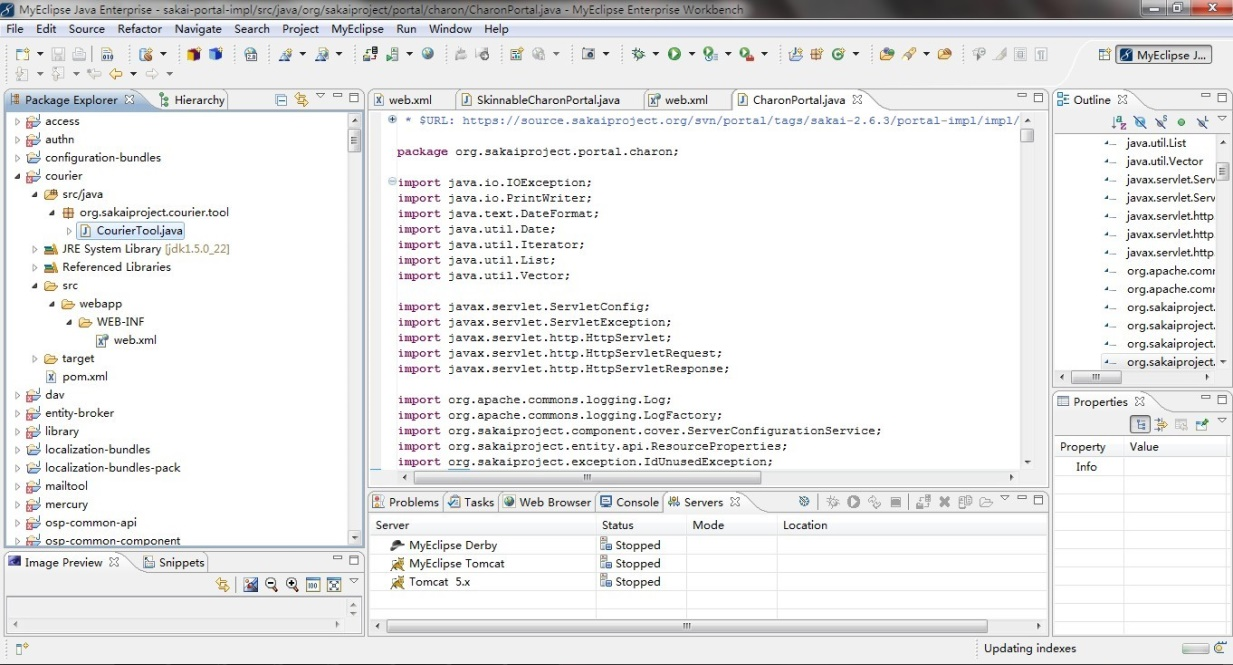Toggle Hide Non-Public Members green dot

click(x=1181, y=122)
